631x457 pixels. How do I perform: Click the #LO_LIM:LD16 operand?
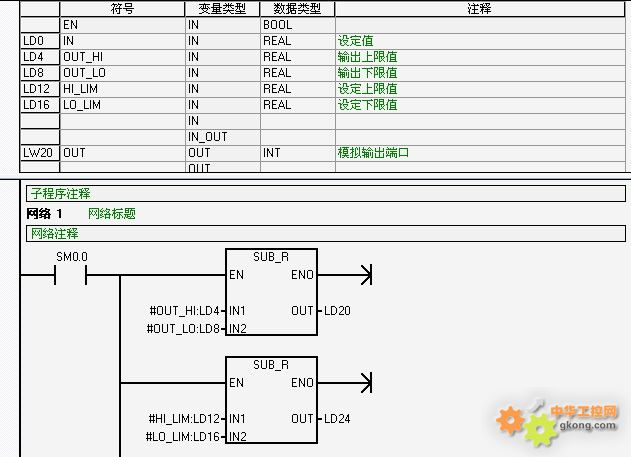coord(183,436)
